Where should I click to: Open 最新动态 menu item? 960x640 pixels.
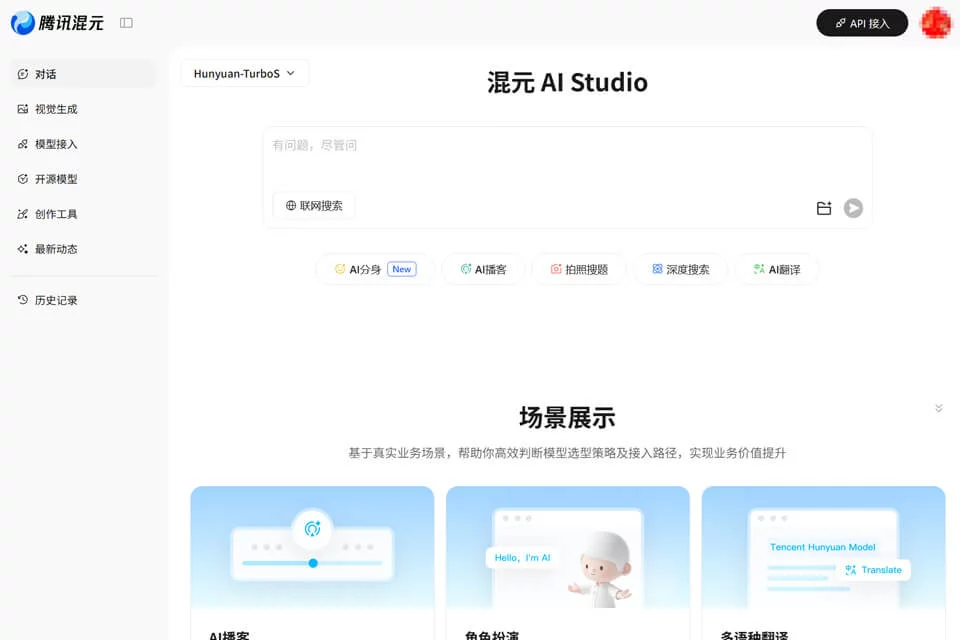pyautogui.click(x=83, y=249)
